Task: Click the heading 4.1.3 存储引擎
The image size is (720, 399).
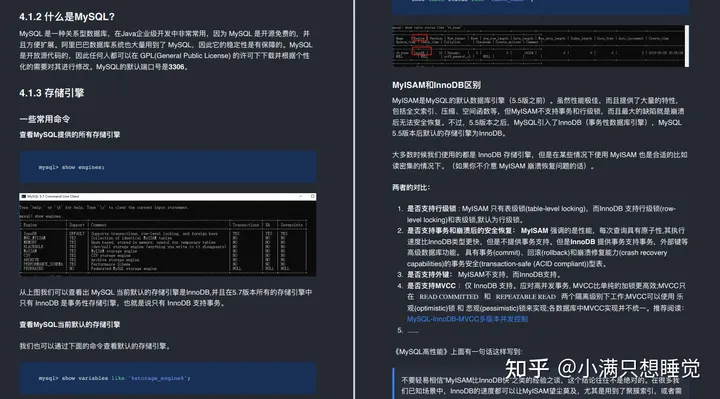Action: pos(51,93)
